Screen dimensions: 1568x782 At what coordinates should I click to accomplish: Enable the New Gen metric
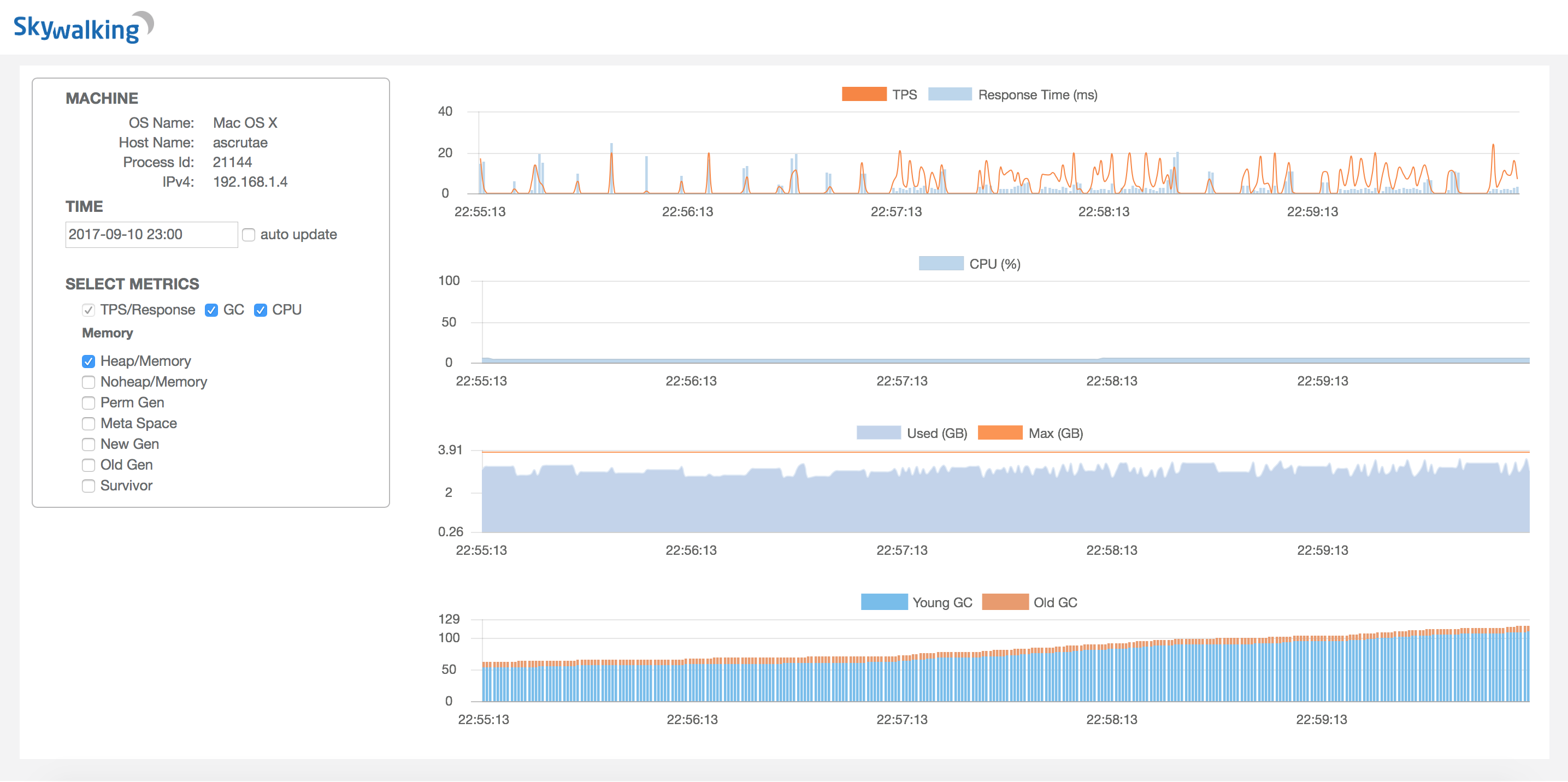89,445
